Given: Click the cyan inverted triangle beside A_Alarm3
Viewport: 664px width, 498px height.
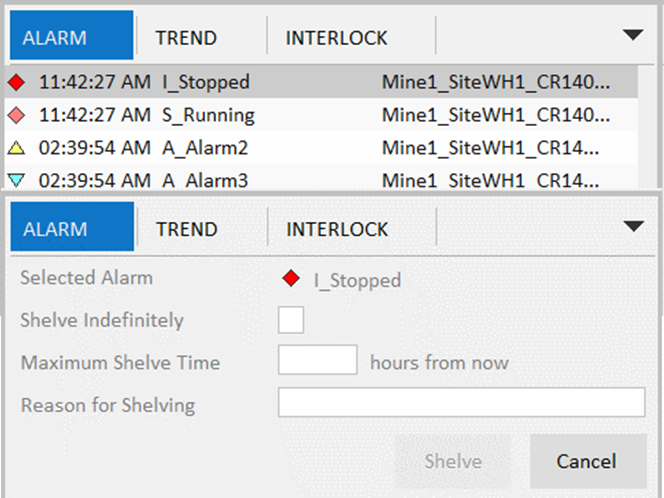Looking at the screenshot, I should pos(15,181).
